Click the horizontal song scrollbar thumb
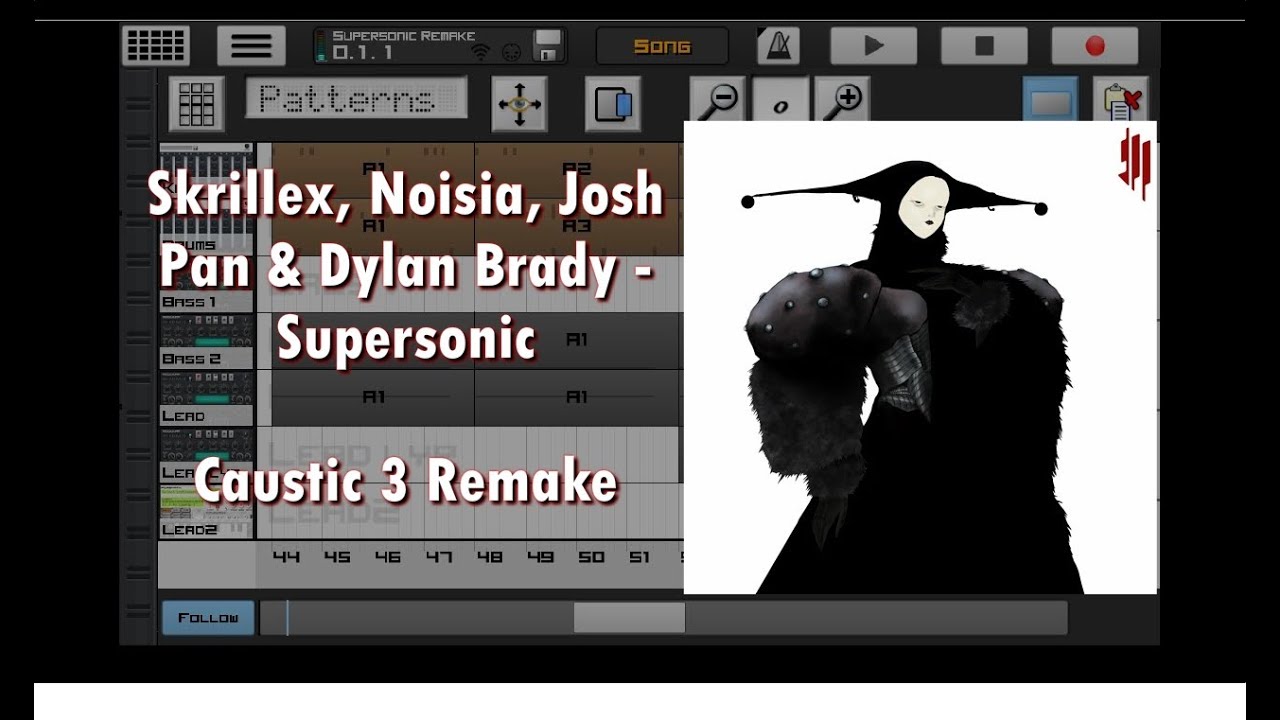 tap(629, 618)
